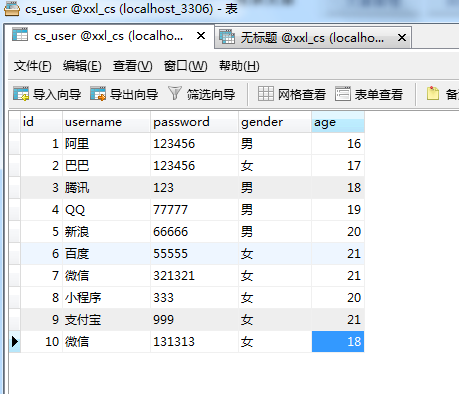Switch to the 无标题 @xxl_cs tab
Image resolution: width=459 pixels, height=394 pixels.
coord(313,38)
